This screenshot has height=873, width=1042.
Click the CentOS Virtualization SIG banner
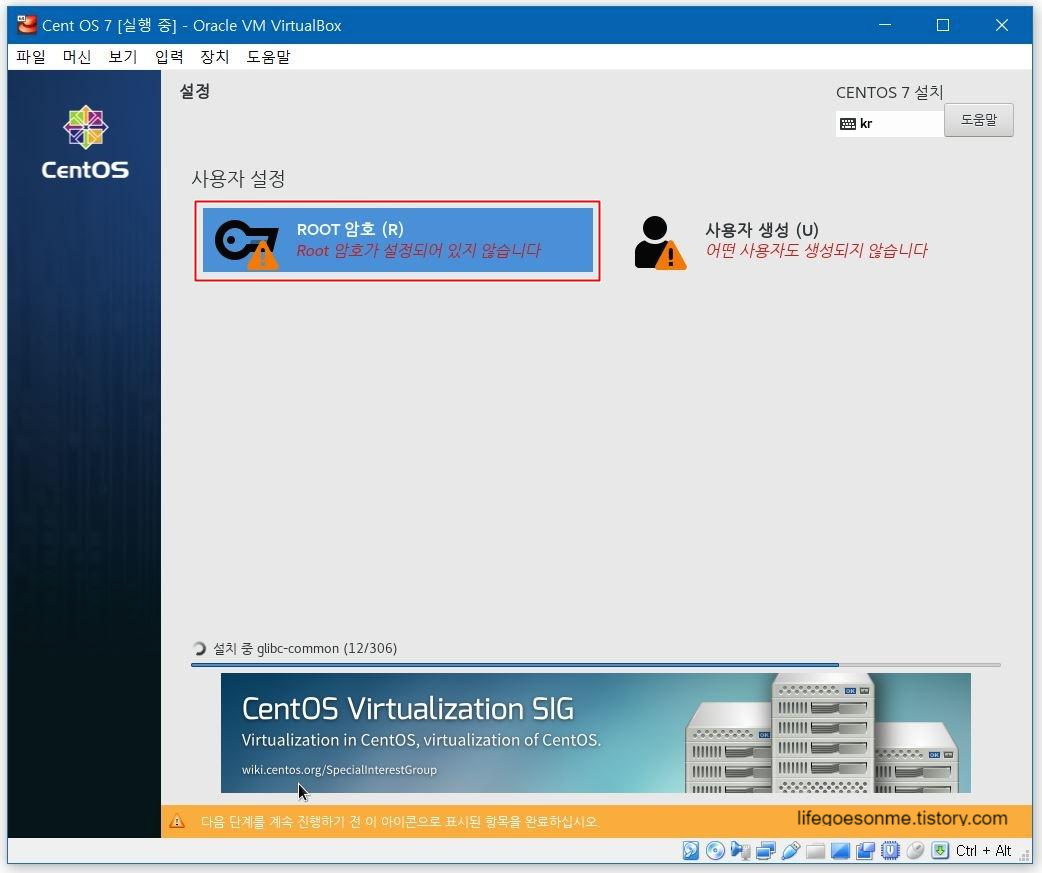coord(595,733)
